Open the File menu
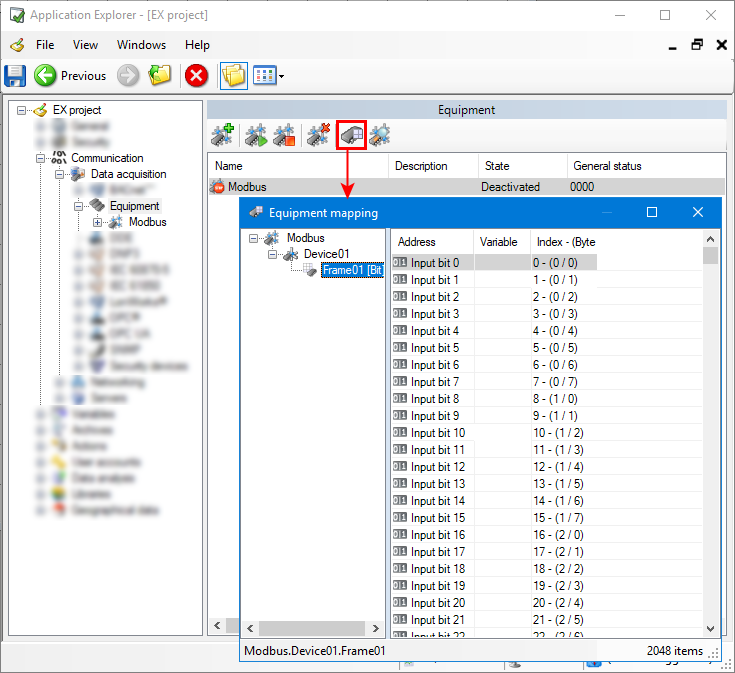Viewport: 735px width, 673px height. click(x=45, y=45)
